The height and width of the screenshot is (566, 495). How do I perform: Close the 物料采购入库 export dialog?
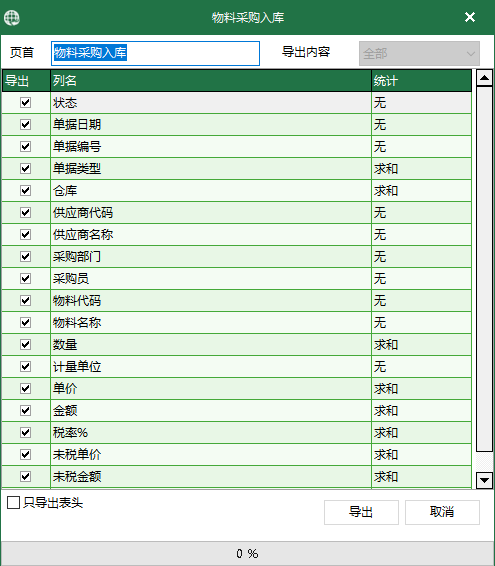point(470,17)
